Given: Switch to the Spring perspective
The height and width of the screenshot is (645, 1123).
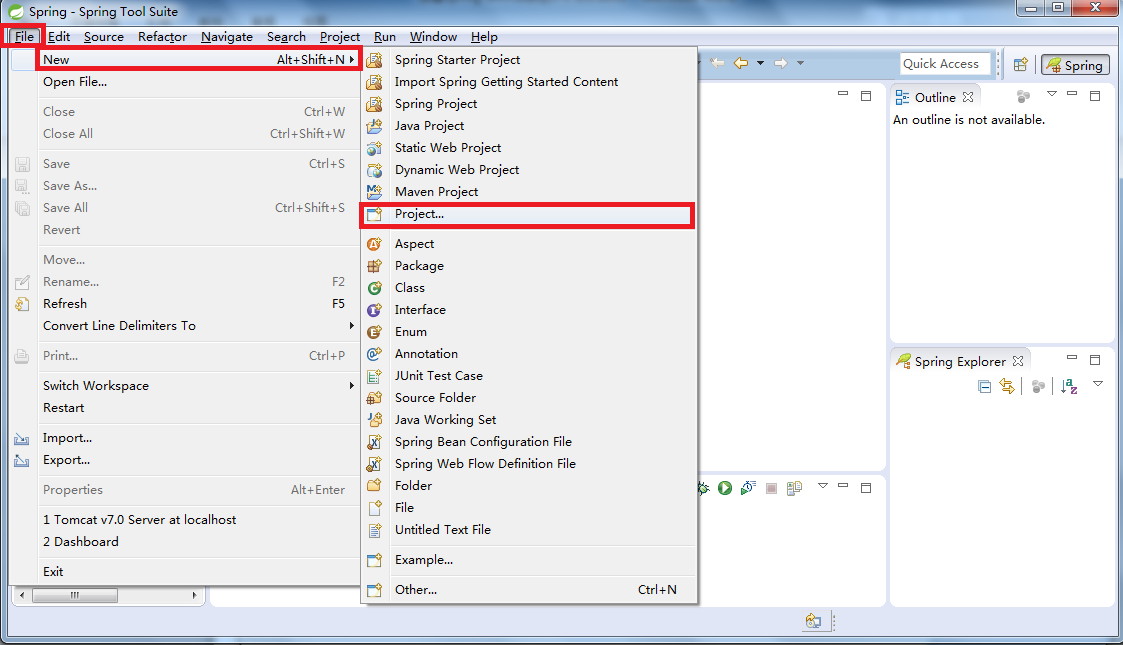Looking at the screenshot, I should 1075,65.
